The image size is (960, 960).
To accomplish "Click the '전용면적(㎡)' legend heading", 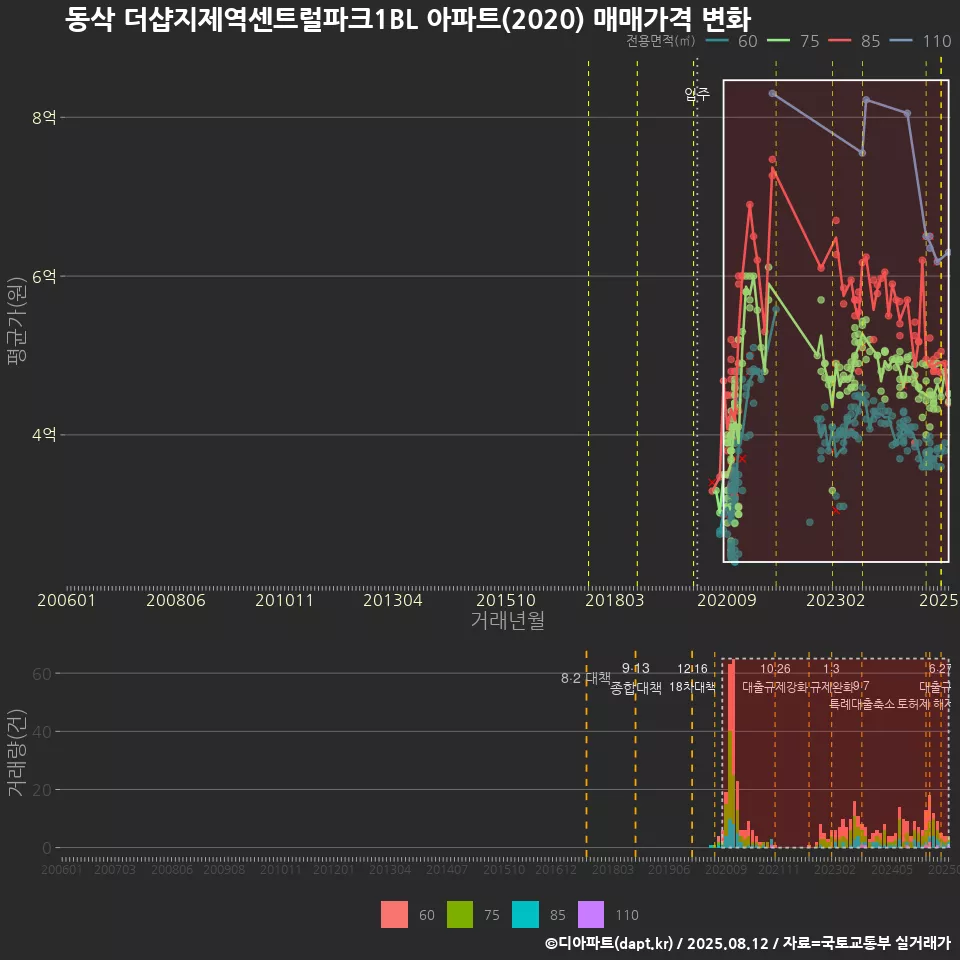I will point(661,41).
